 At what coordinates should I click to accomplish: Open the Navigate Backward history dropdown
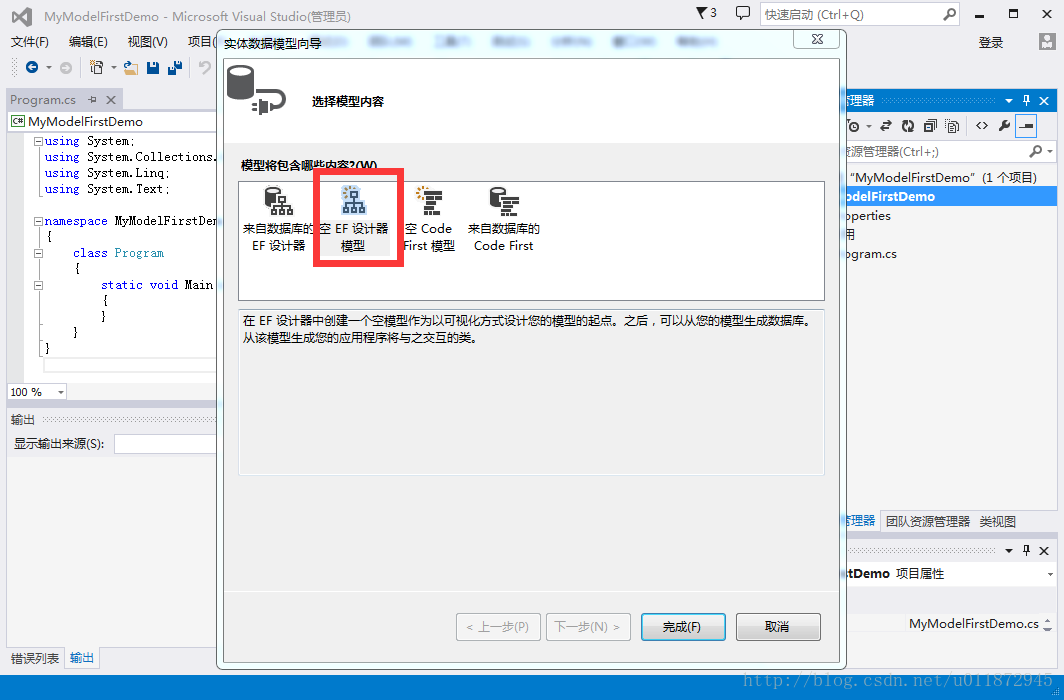click(48, 67)
